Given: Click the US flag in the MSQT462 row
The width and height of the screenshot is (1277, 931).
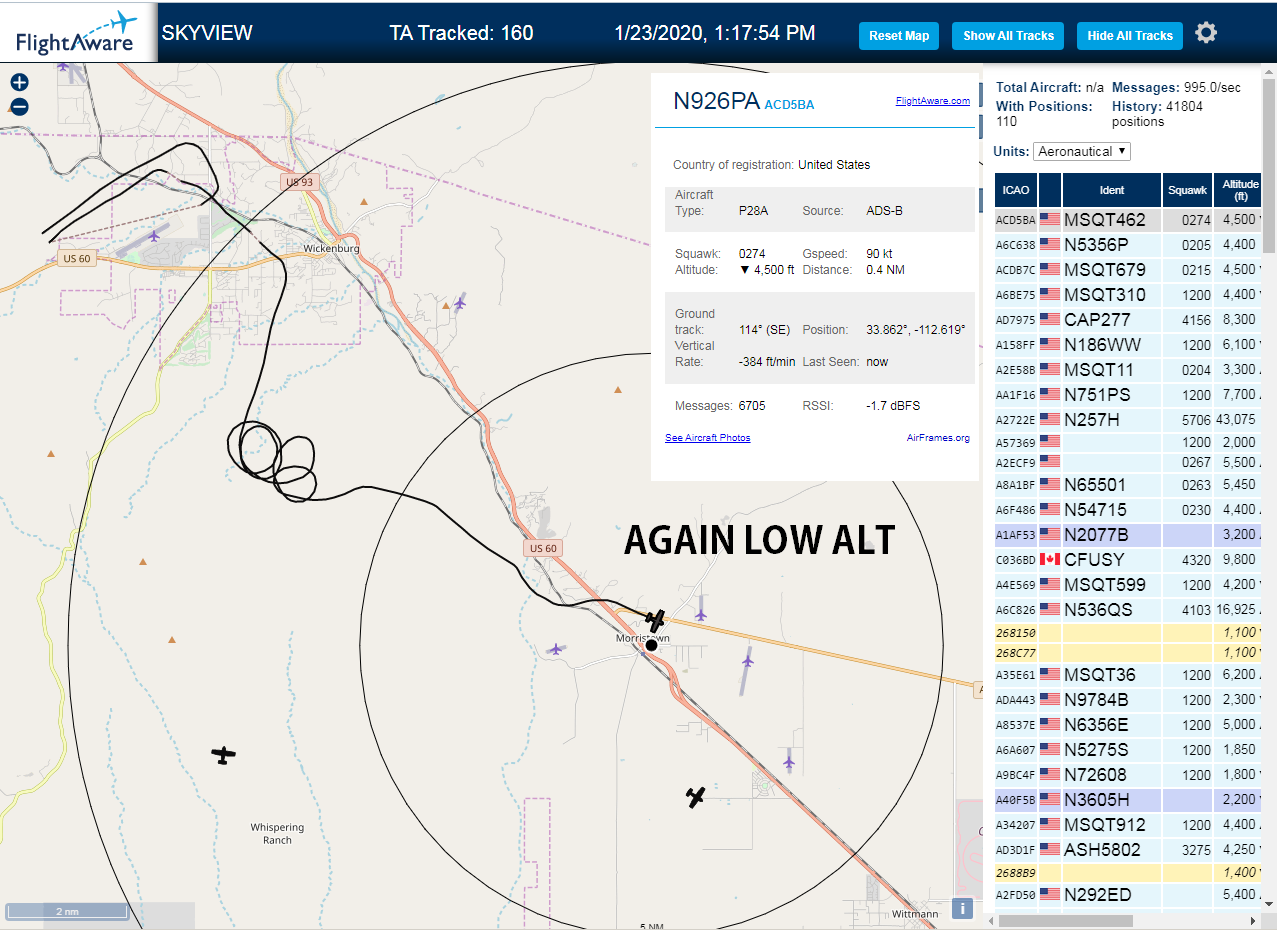Looking at the screenshot, I should point(1050,219).
